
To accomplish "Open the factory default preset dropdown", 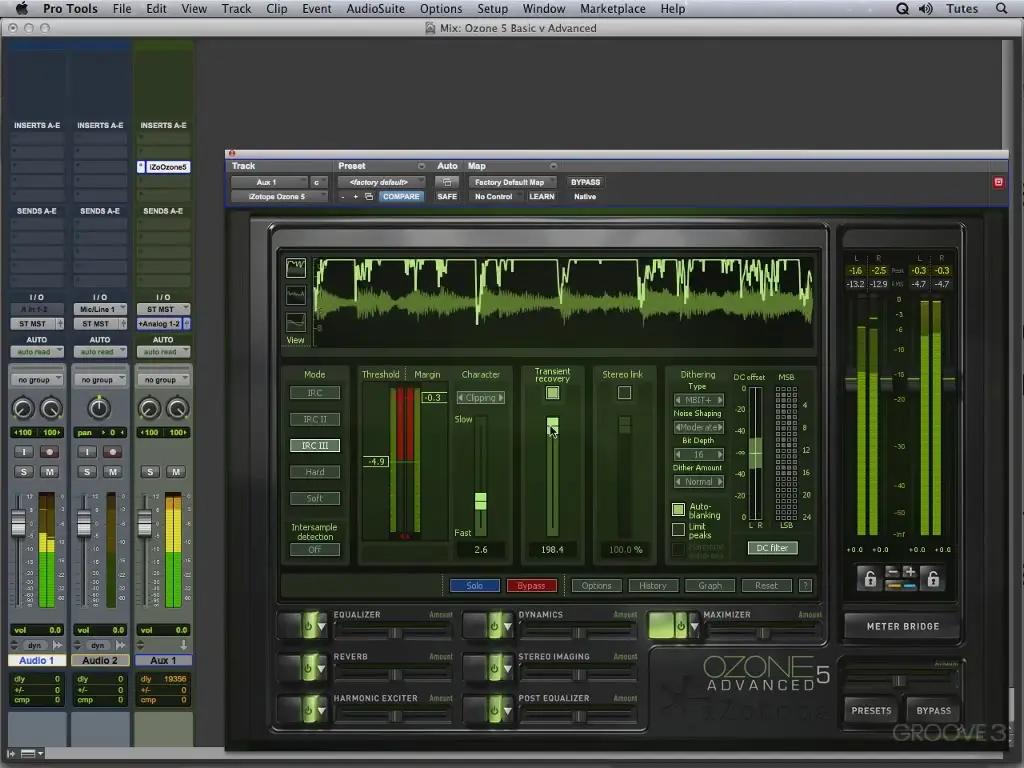I will pos(380,182).
